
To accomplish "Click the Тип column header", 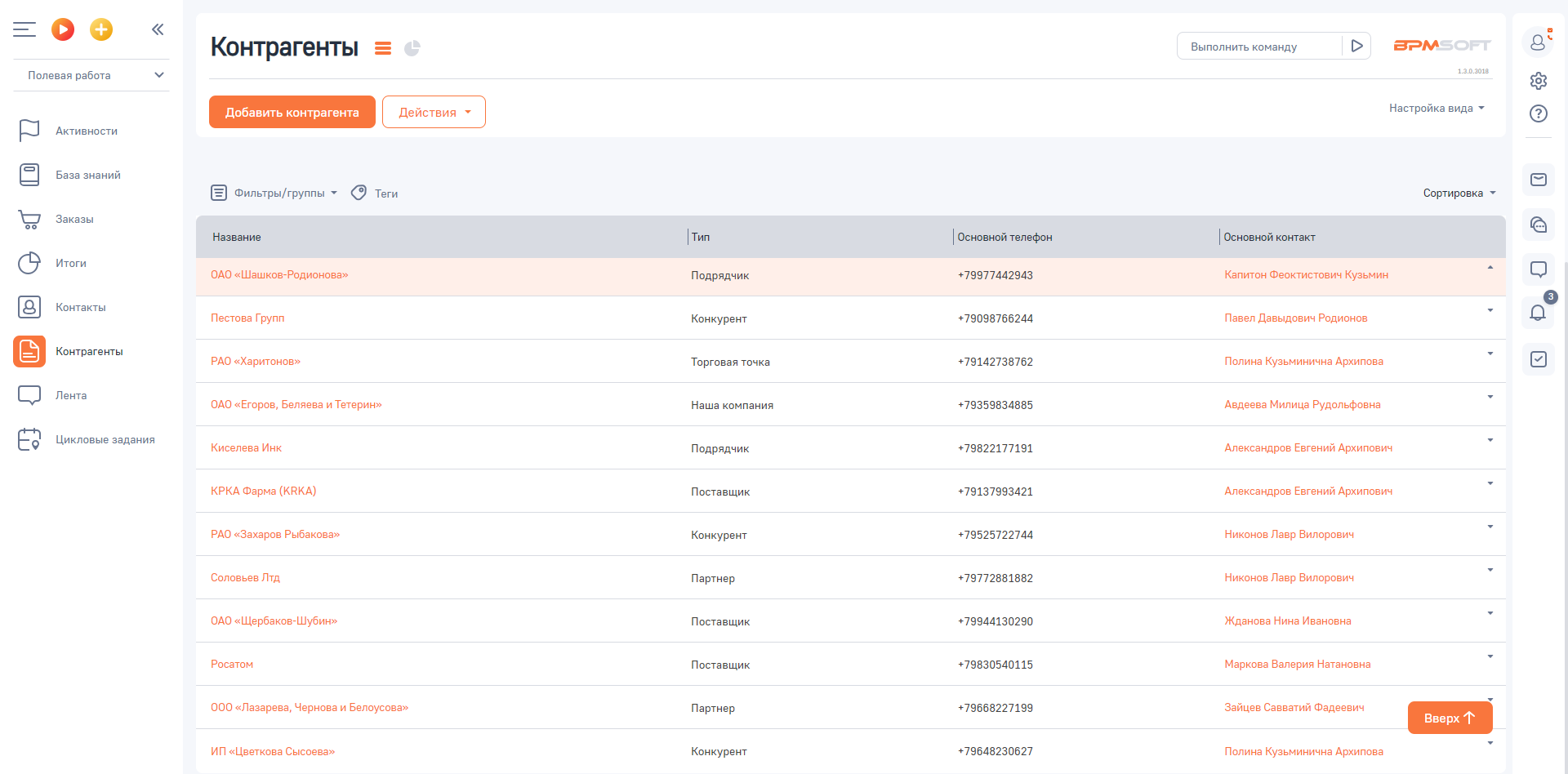I will click(701, 237).
